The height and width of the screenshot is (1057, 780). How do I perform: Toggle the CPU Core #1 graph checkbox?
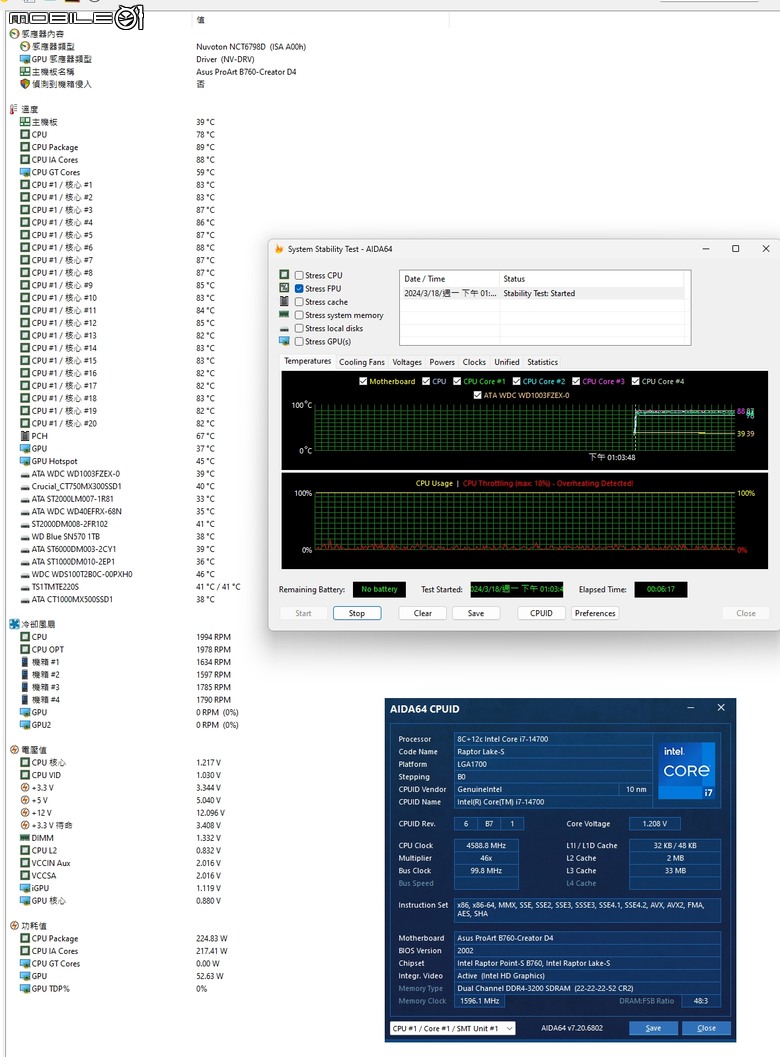click(x=457, y=382)
